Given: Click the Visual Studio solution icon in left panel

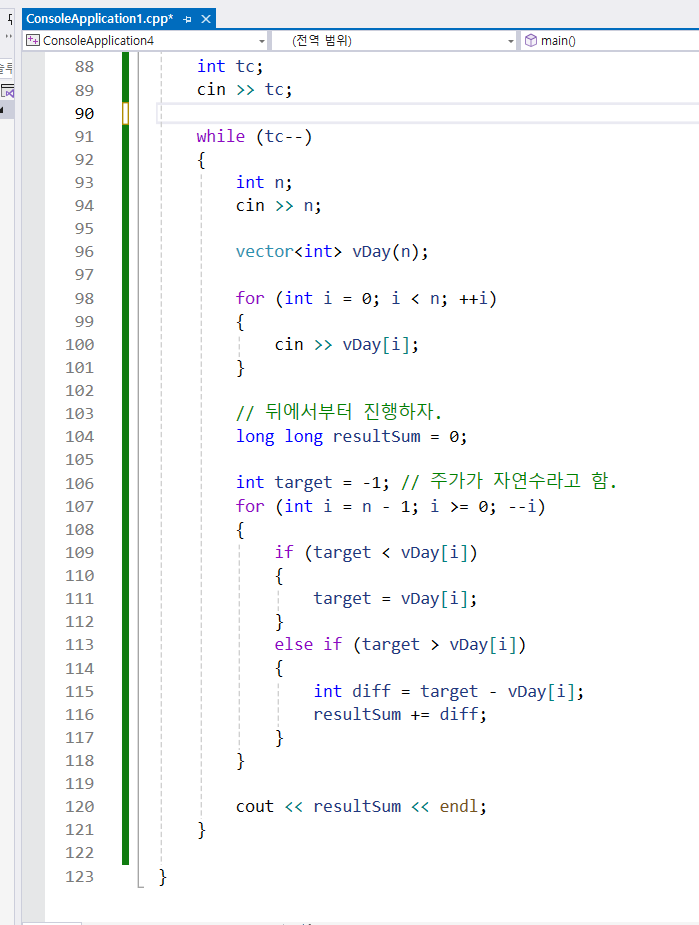Looking at the screenshot, I should (x=7, y=91).
